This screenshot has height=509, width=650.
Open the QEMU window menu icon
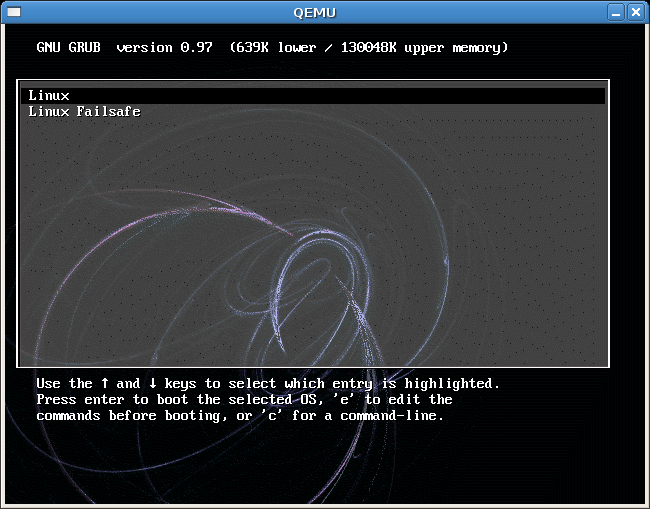point(14,12)
